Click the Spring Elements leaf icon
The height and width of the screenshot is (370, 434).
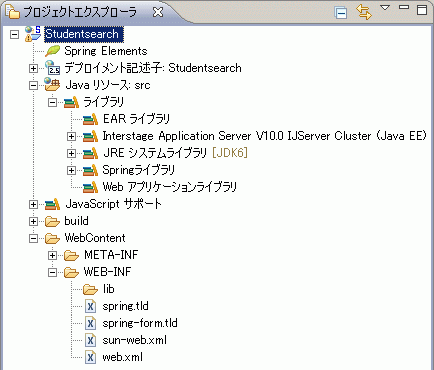[x=52, y=51]
